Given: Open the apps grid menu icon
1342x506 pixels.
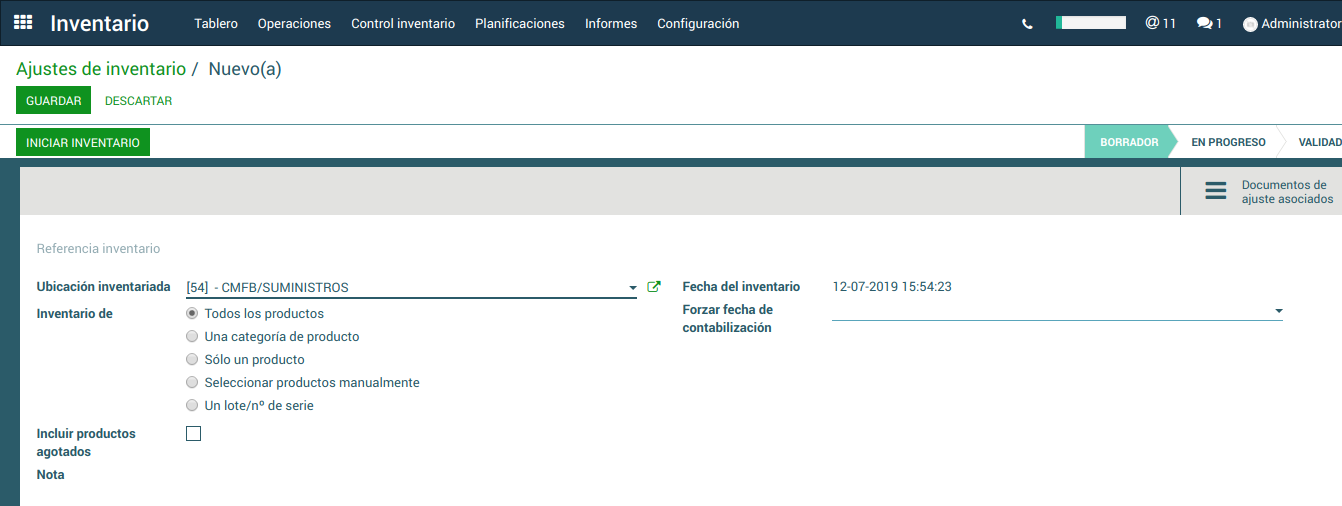Looking at the screenshot, I should (23, 23).
